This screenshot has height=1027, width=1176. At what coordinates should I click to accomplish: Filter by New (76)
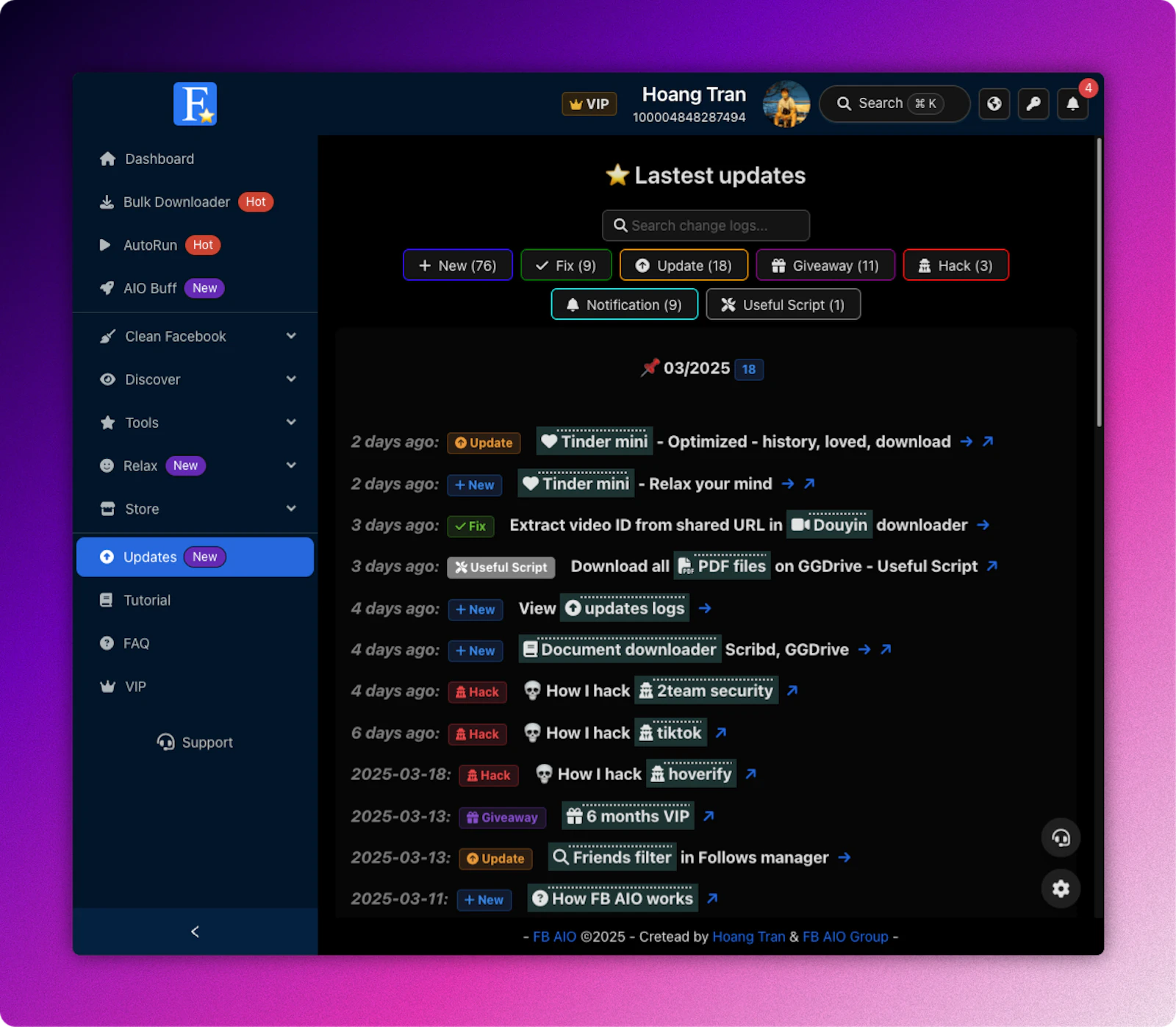point(457,265)
